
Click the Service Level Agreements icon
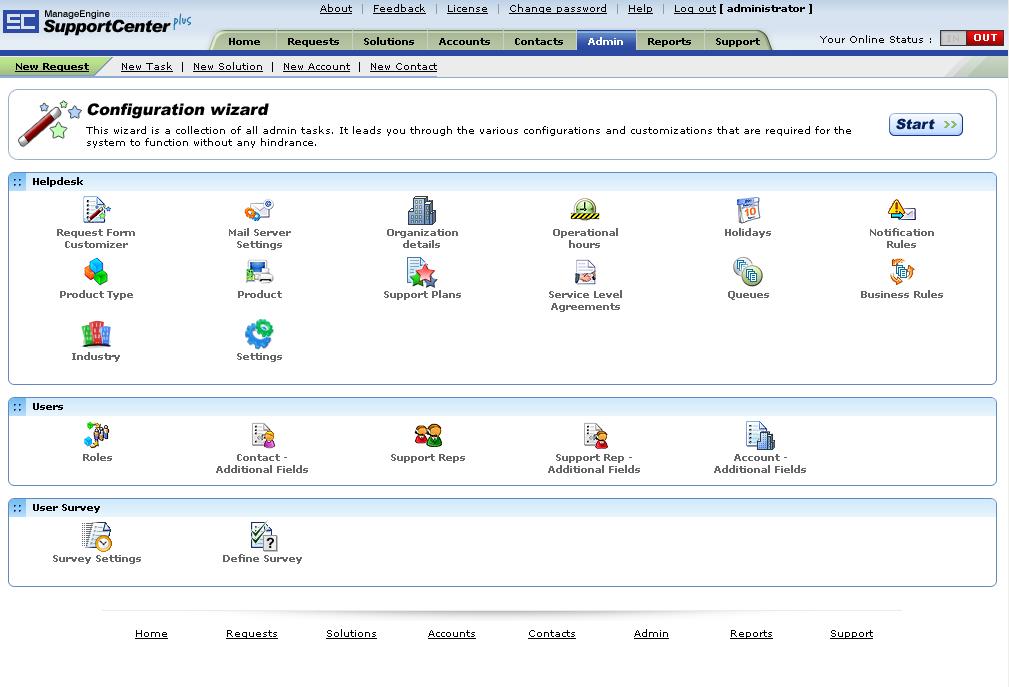coord(585,272)
